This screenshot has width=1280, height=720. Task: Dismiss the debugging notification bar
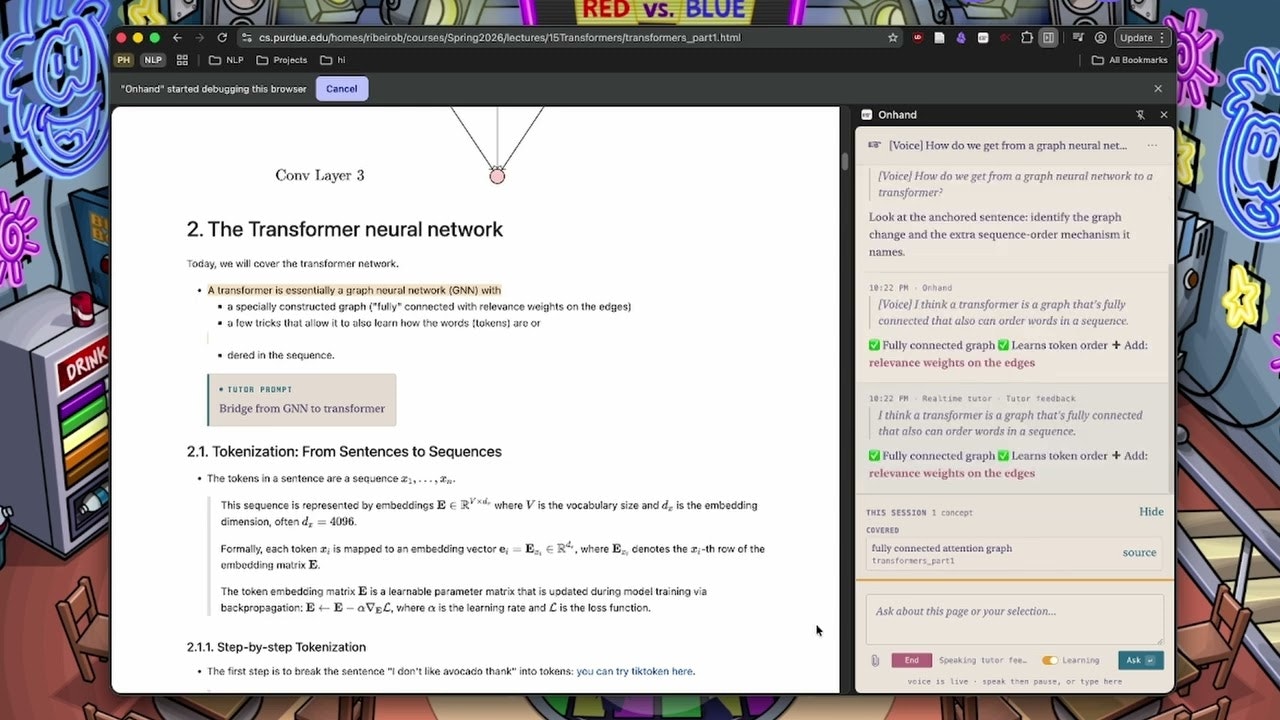[x=1158, y=88]
